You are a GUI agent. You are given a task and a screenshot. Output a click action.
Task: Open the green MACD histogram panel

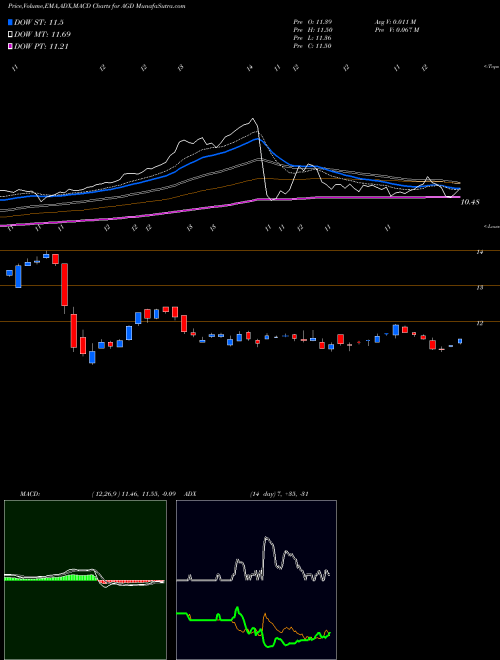tap(85, 580)
